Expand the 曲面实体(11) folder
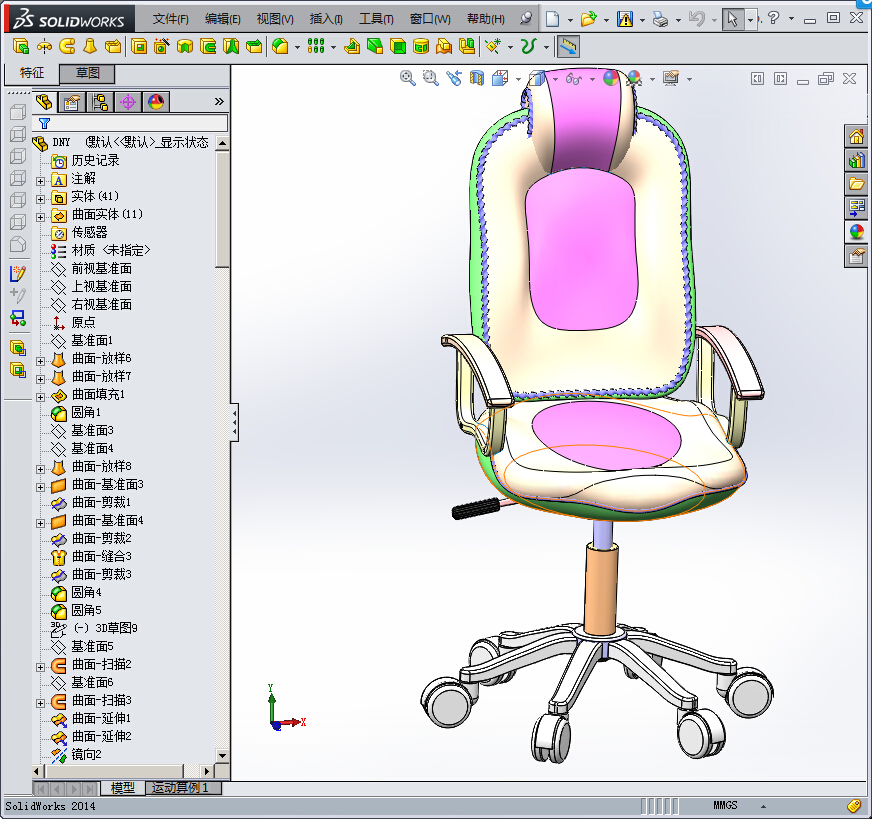872x819 pixels. coord(41,217)
